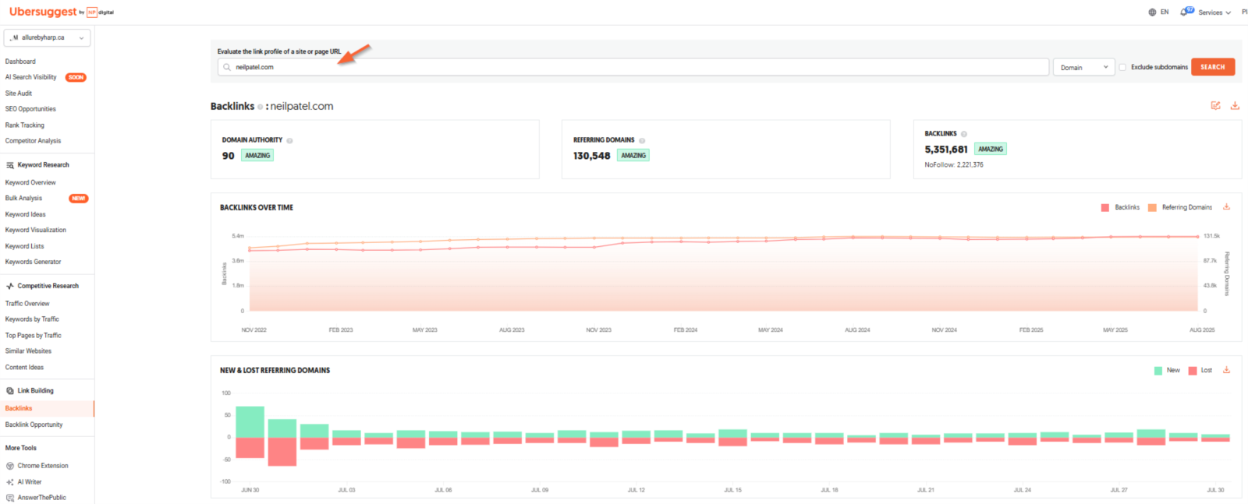Toggle the Referring Domains legend swatch

1152,208
